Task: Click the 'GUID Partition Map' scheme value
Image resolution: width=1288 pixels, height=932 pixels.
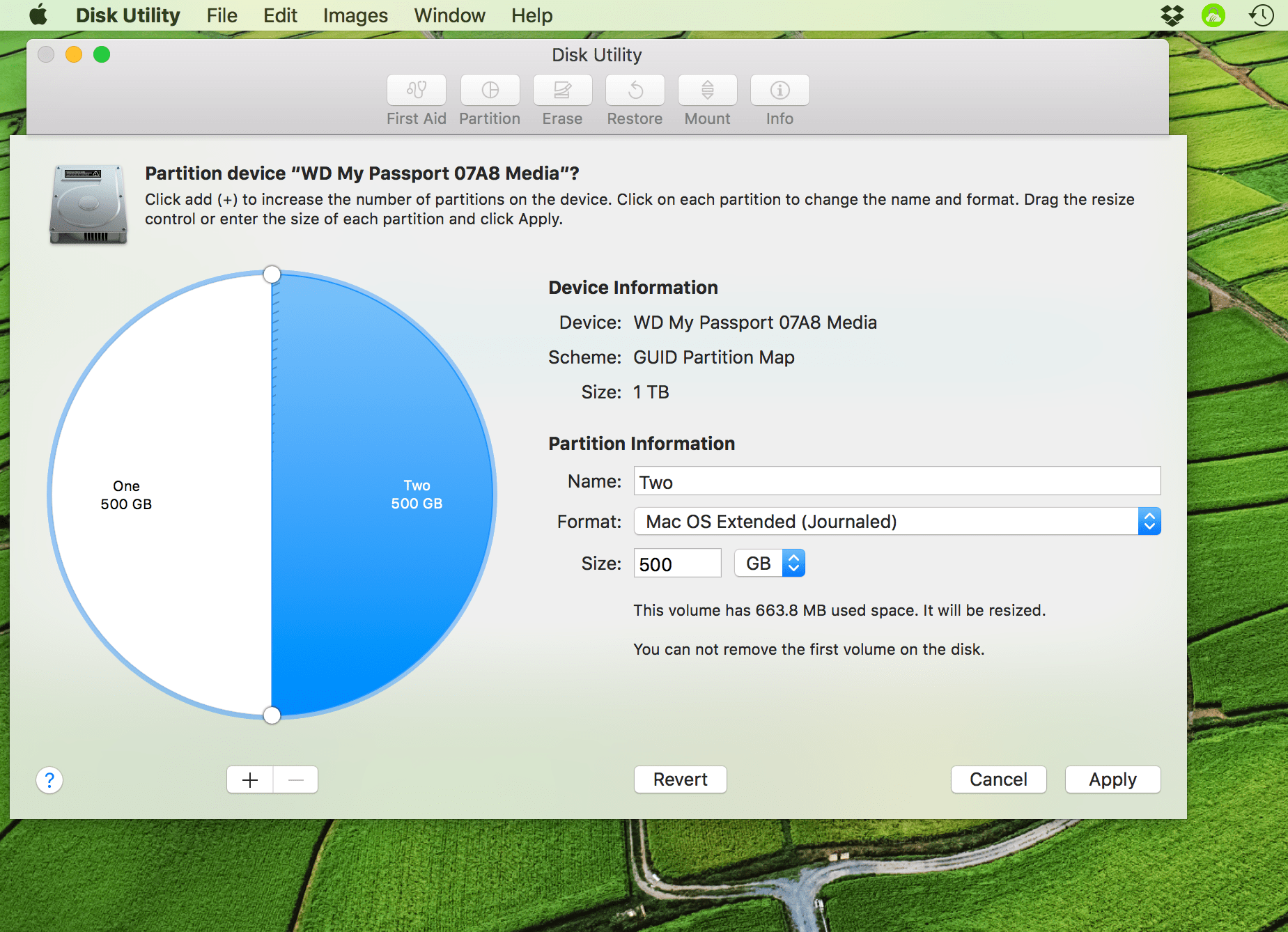Action: [714, 357]
